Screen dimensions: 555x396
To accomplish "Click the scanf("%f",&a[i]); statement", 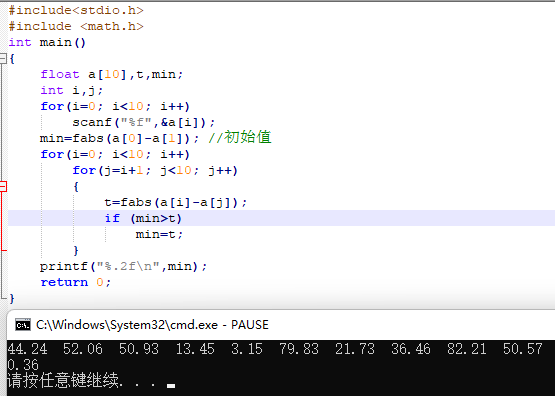I will [x=144, y=122].
